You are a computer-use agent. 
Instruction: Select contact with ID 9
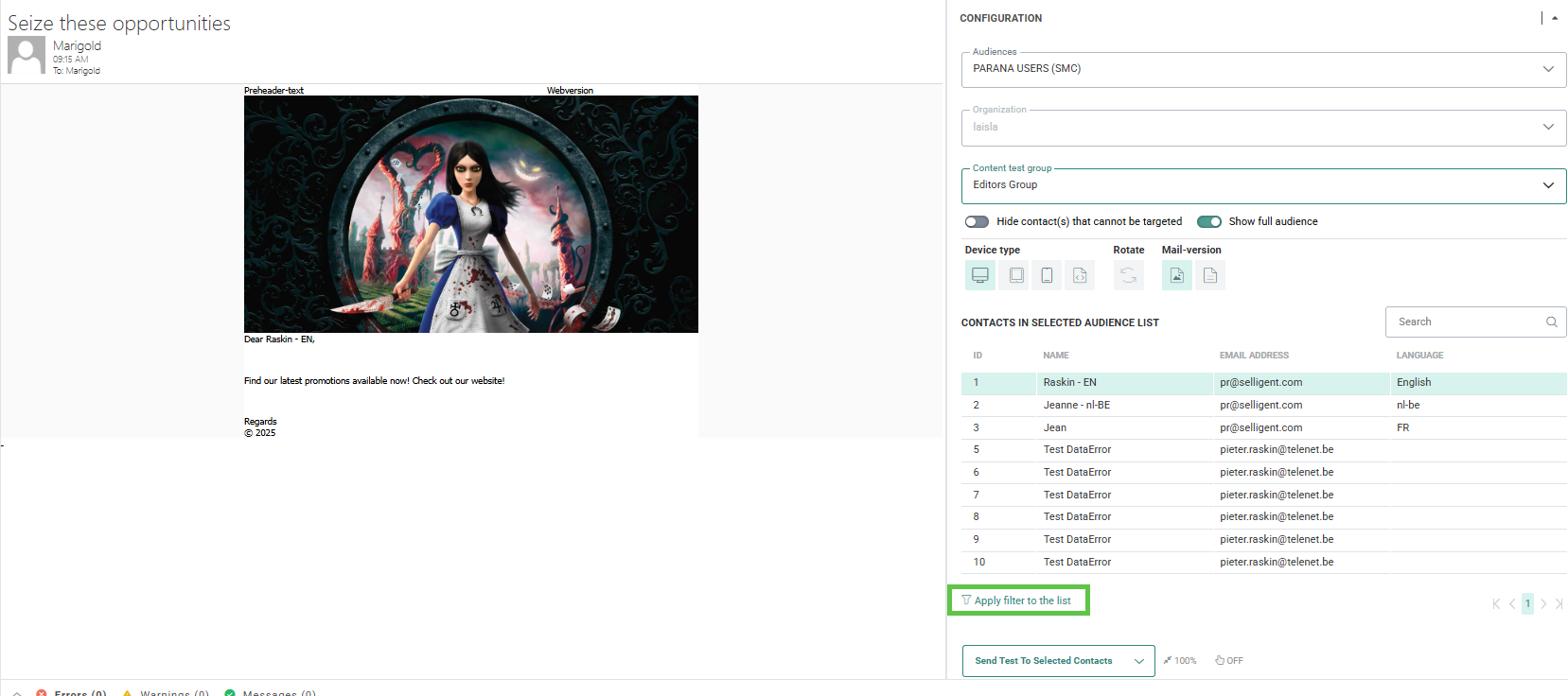[x=1263, y=539]
